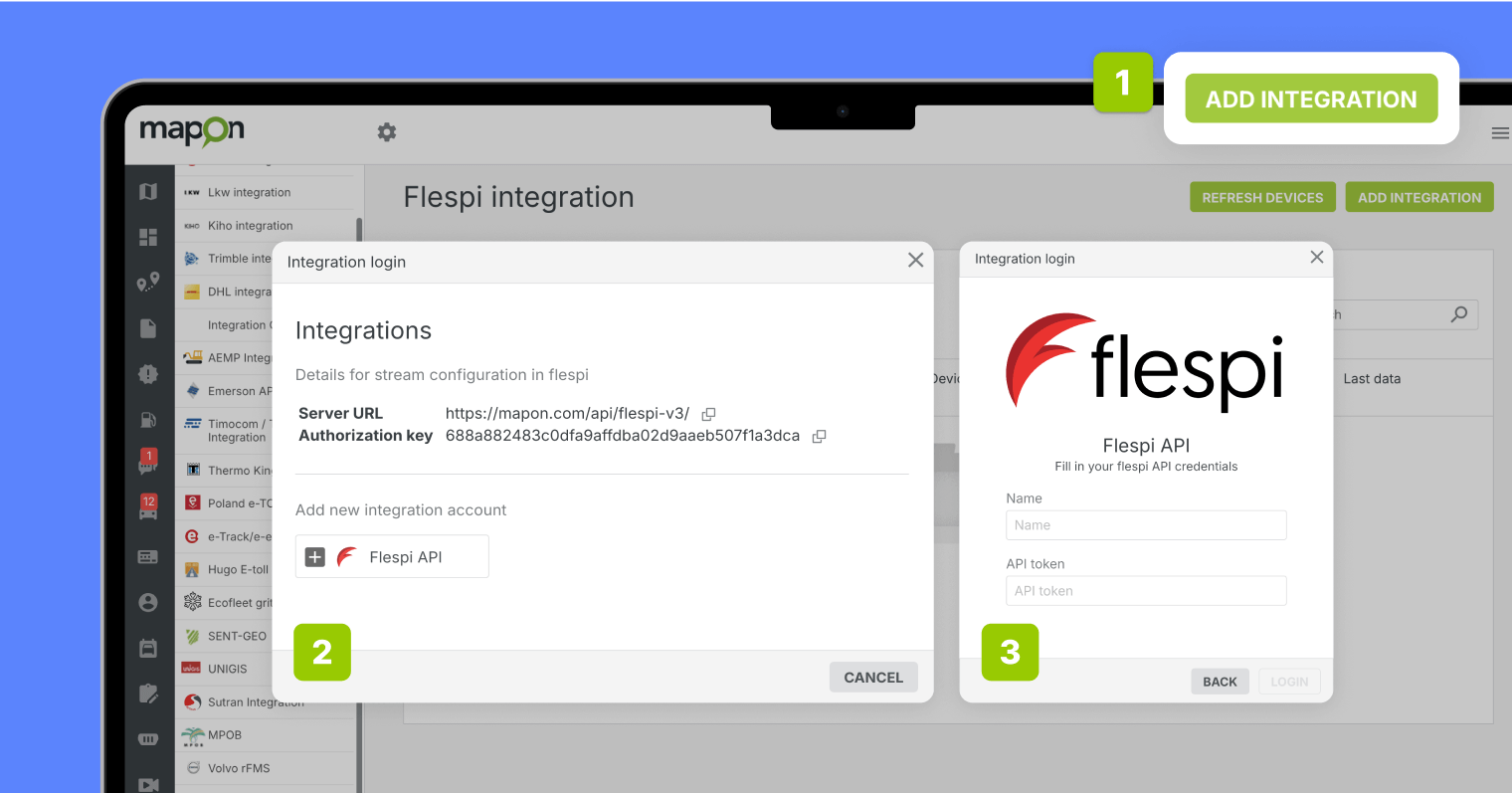Select the Poland e-TOLL integration icon
The width and height of the screenshot is (1512, 793).
[193, 502]
